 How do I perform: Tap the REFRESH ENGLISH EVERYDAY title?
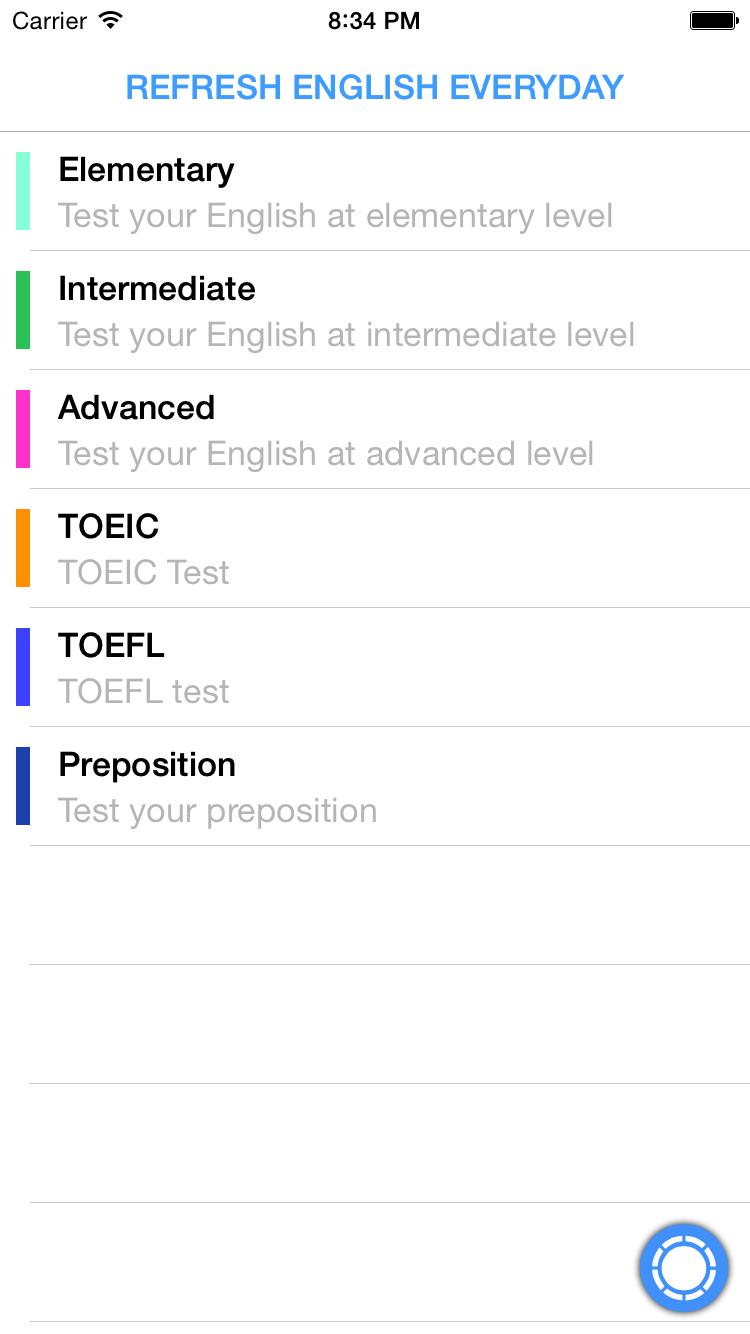(x=375, y=88)
